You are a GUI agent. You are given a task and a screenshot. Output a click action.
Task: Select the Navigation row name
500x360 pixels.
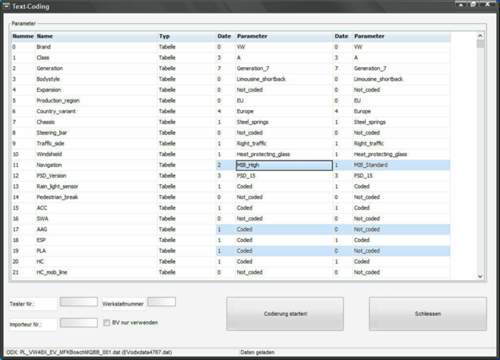pos(49,165)
